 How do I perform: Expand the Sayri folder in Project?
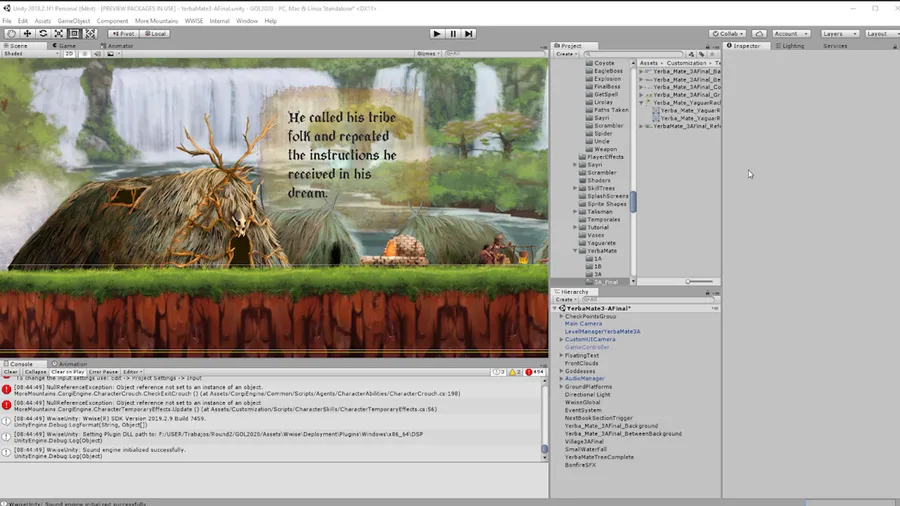click(575, 165)
